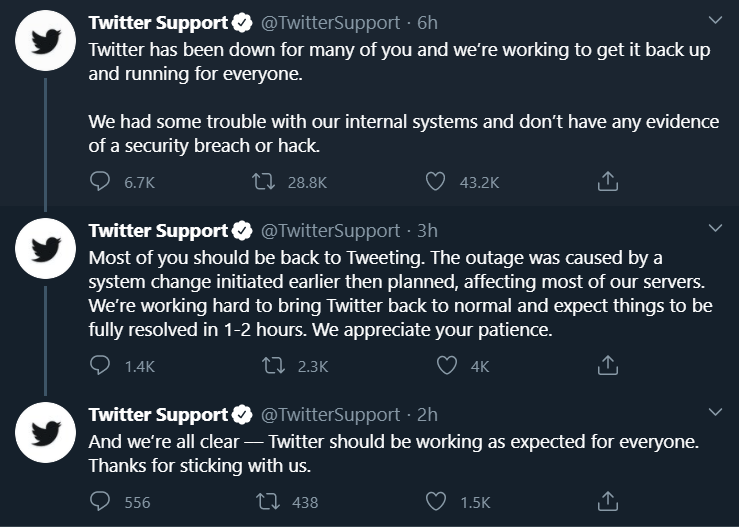
Task: Click the Twitter bird avatar on the first tweet
Action: tap(45, 41)
